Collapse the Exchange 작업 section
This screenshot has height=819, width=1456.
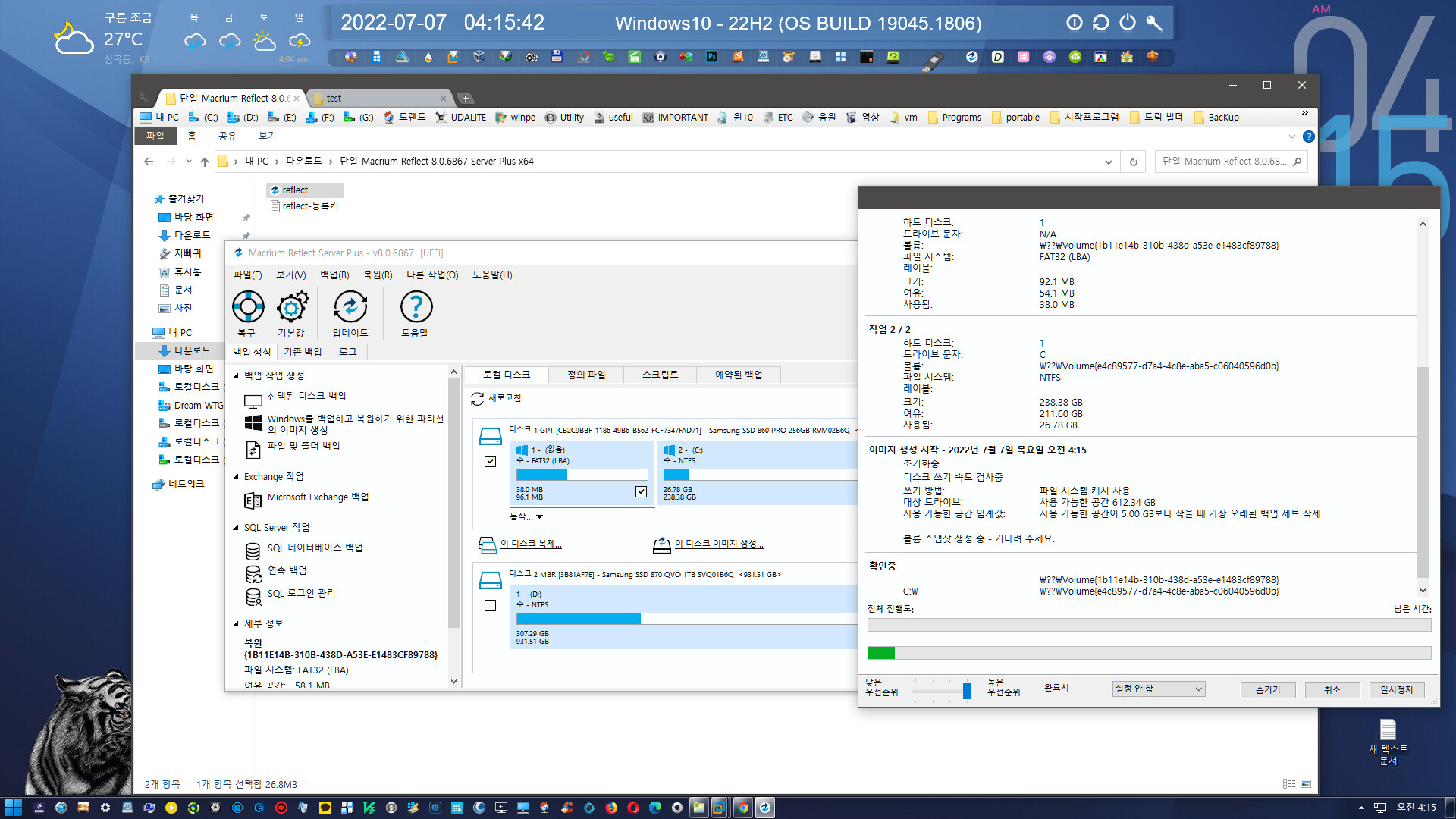[x=236, y=477]
